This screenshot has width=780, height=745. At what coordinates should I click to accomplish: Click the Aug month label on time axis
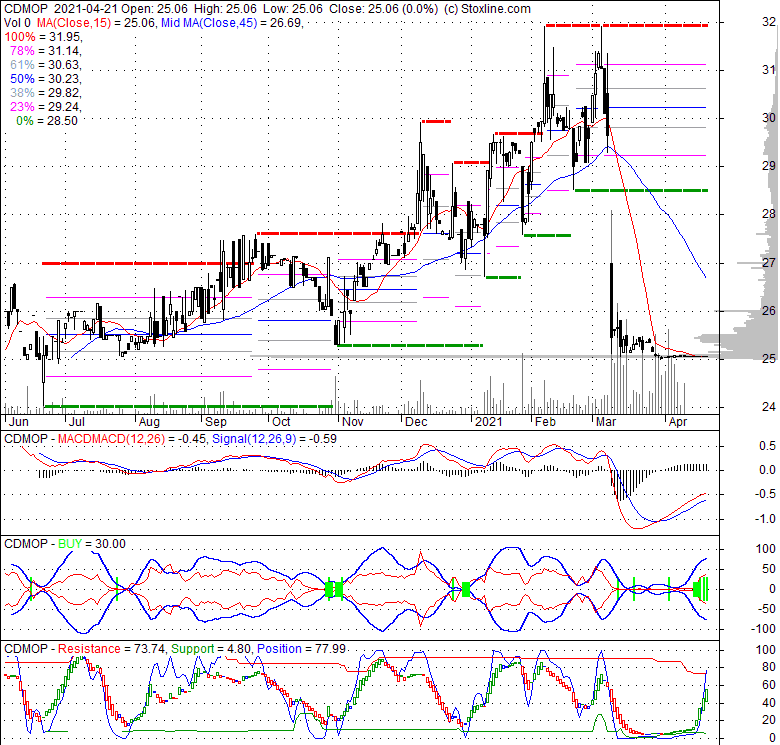click(x=149, y=422)
